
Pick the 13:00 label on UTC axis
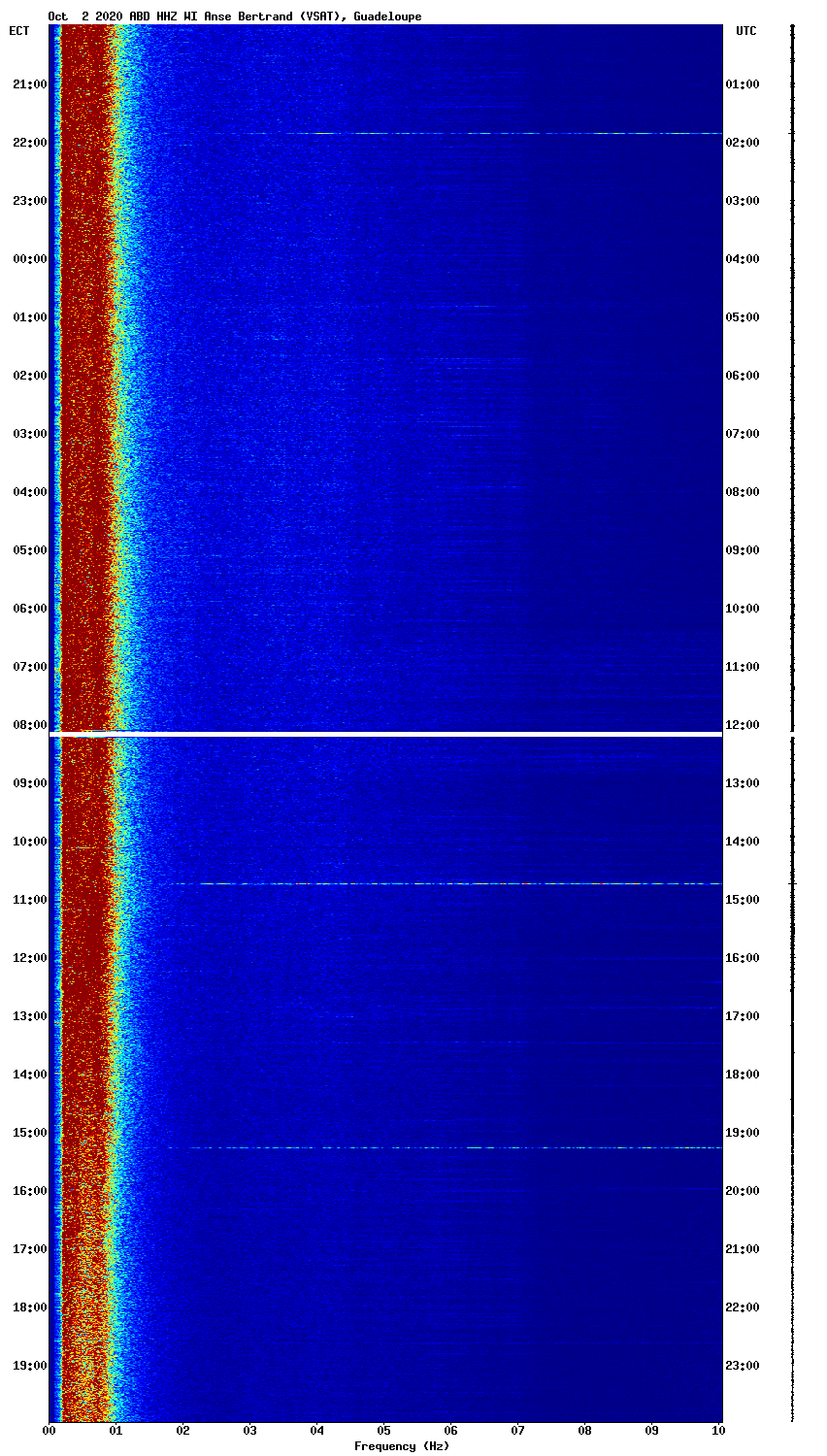tap(743, 783)
